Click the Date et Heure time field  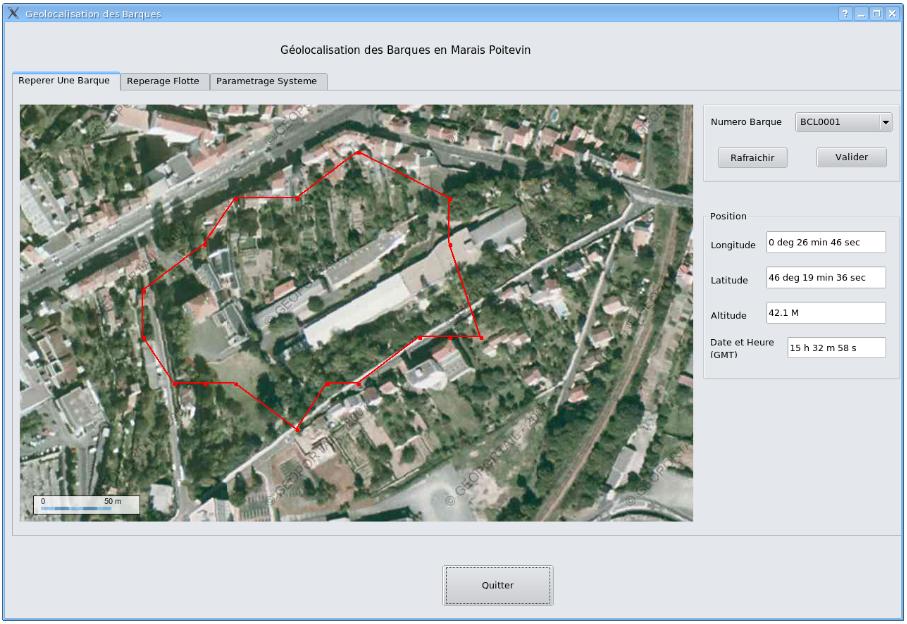point(836,348)
